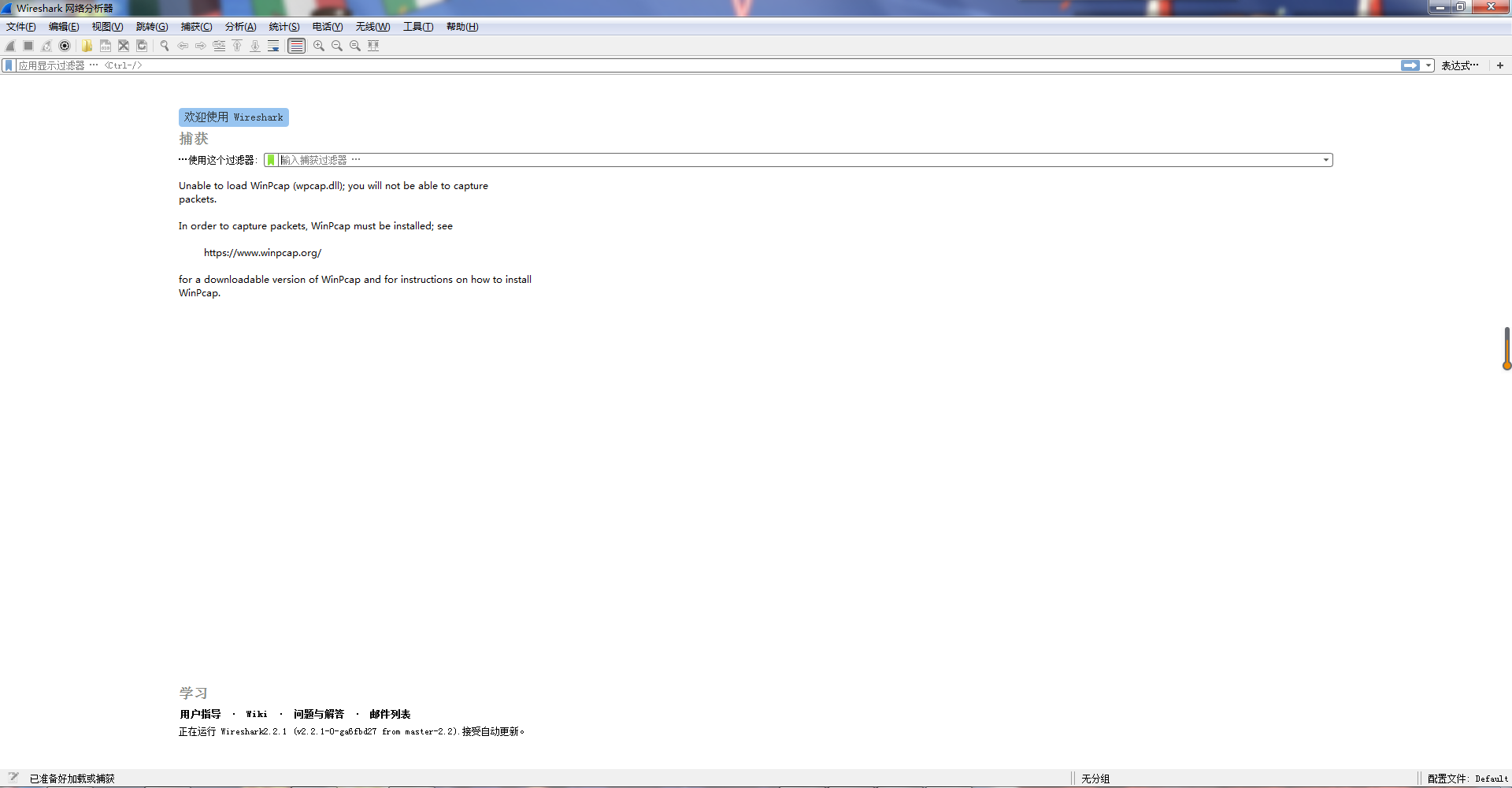This screenshot has height=788, width=1512.
Task: Open the 统计(S) menu
Action: [284, 27]
